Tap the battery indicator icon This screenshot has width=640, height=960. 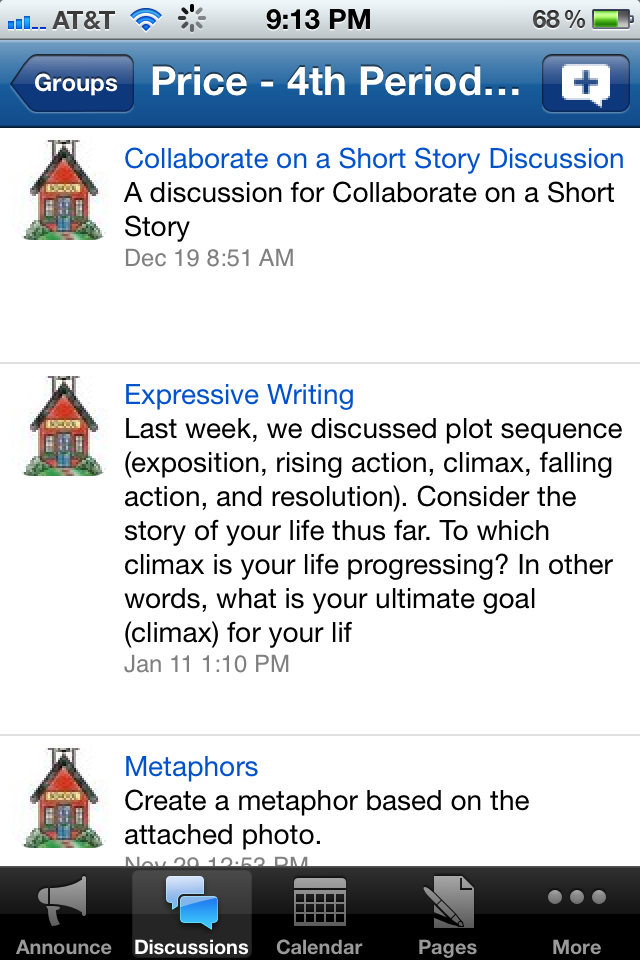click(610, 19)
